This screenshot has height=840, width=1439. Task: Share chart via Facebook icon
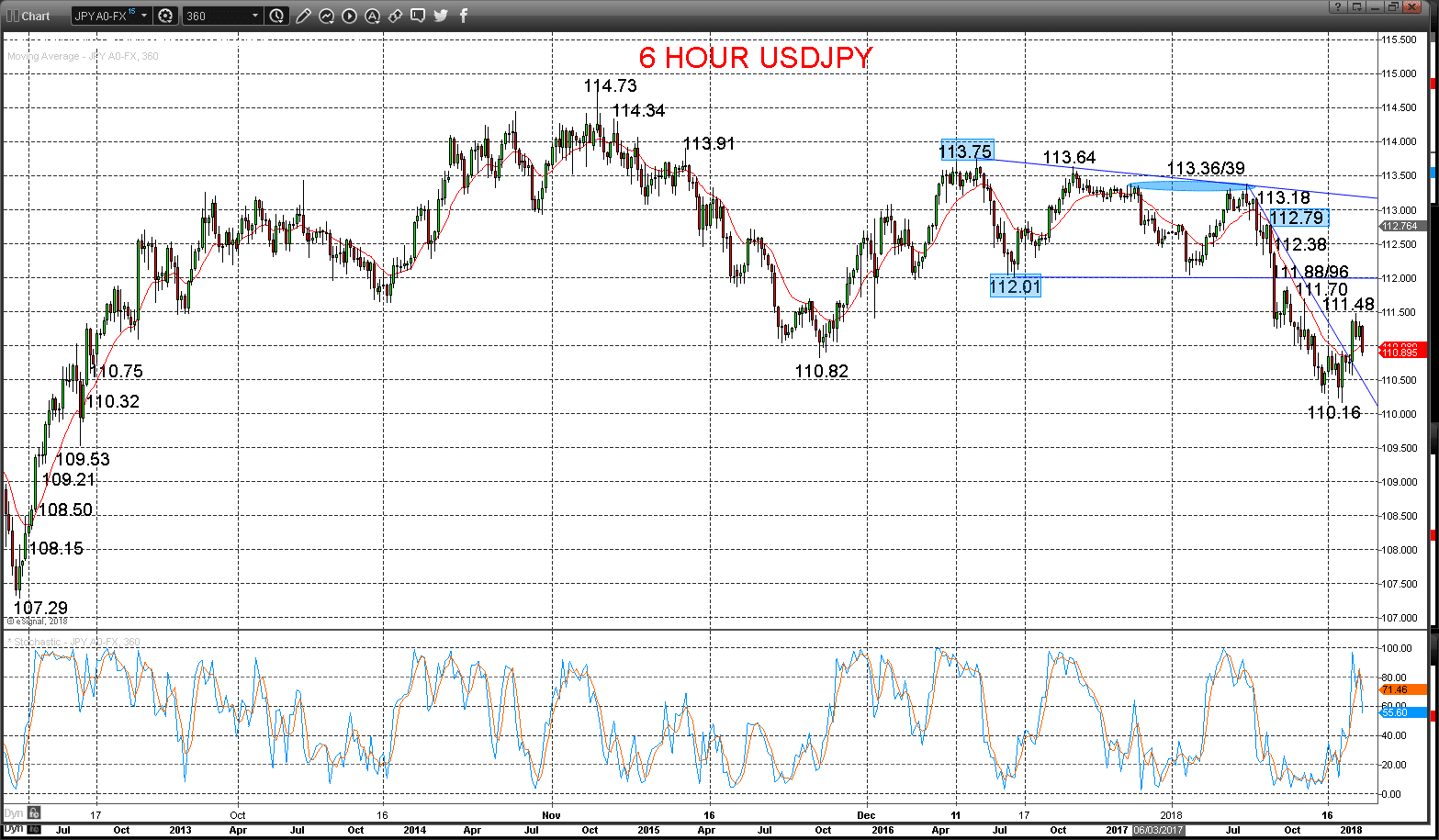click(463, 16)
